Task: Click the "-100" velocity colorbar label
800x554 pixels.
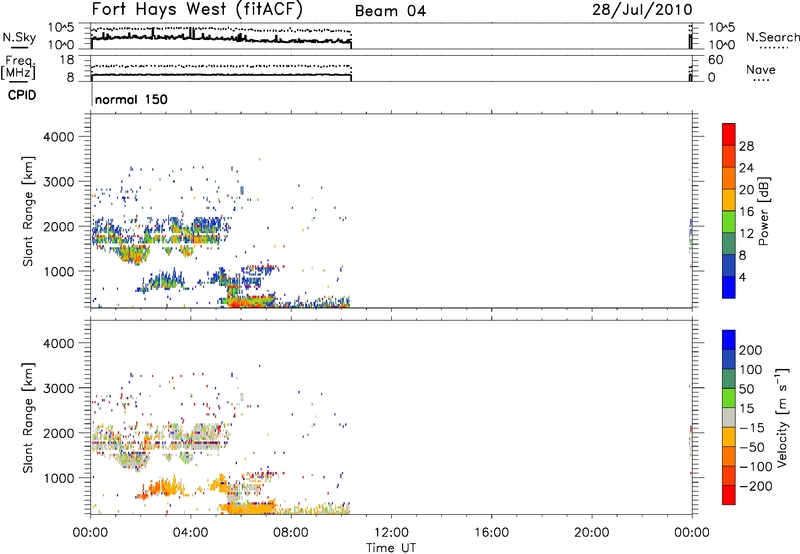Action: [x=756, y=466]
